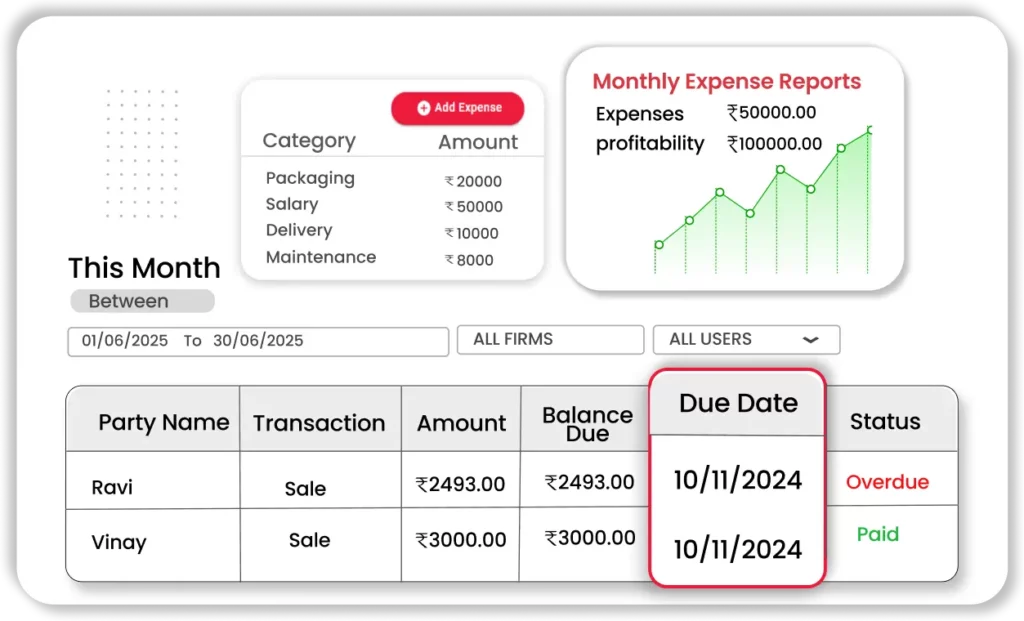Click the Add Expense button
Image resolution: width=1024 pixels, height=621 pixels.
457,108
